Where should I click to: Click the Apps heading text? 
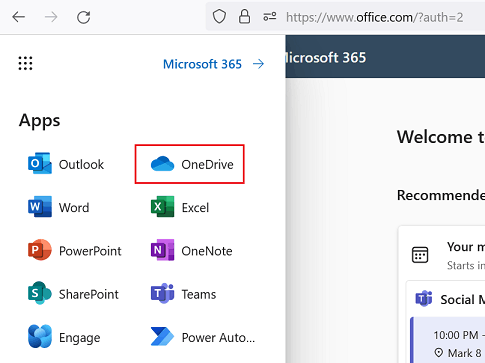click(x=39, y=120)
